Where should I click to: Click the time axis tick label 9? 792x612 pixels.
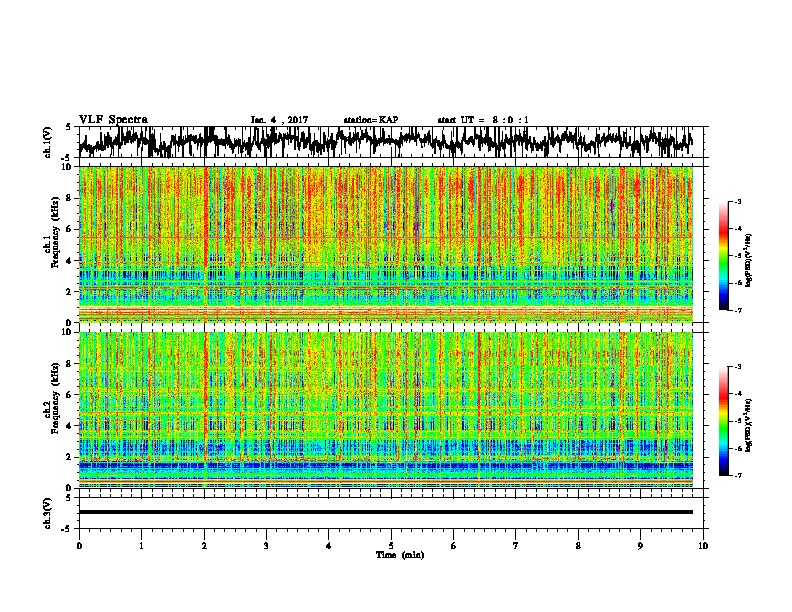640,546
